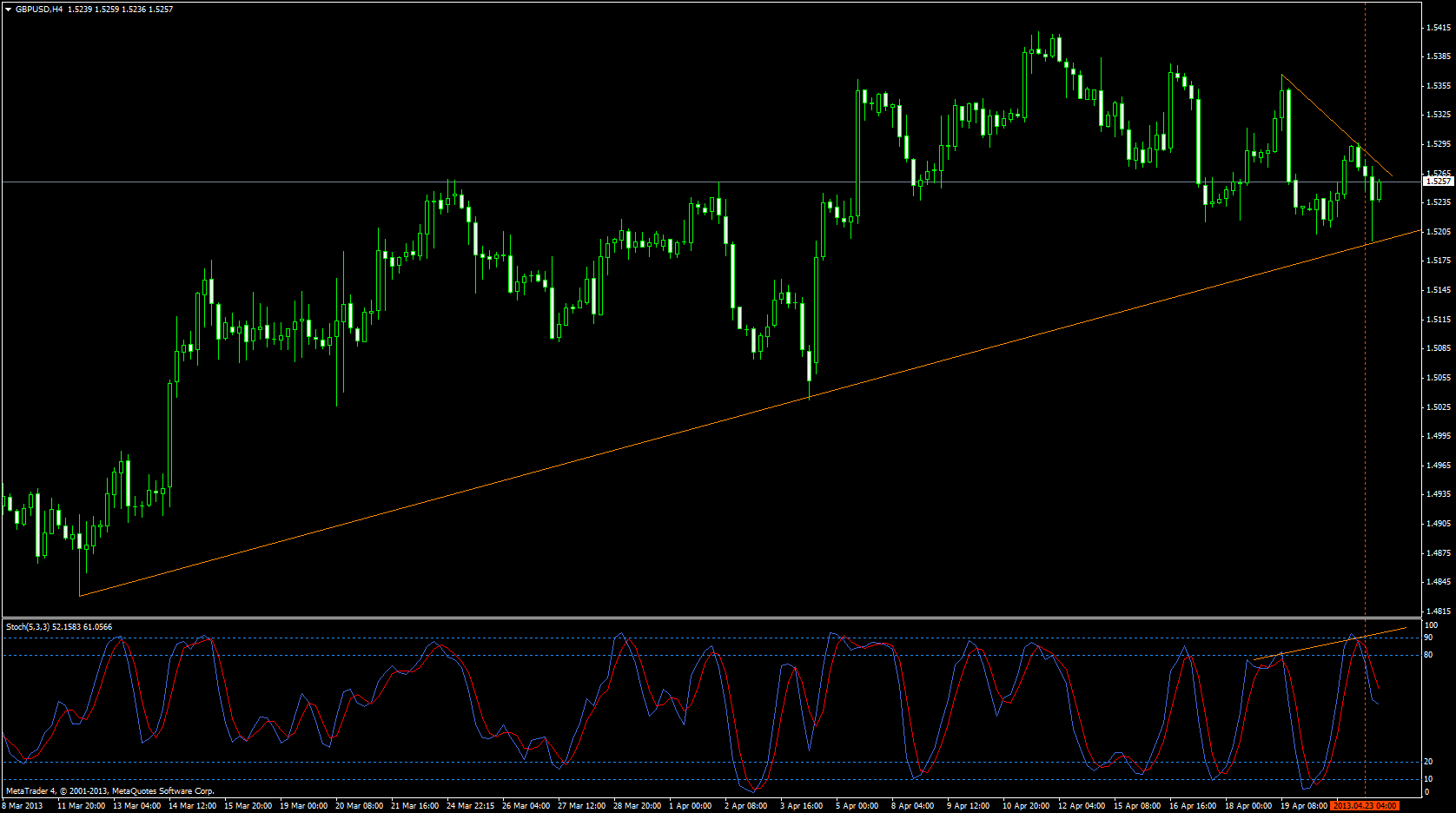
Task: Click the 20 Mar 08:00 date label
Action: pyautogui.click(x=359, y=806)
